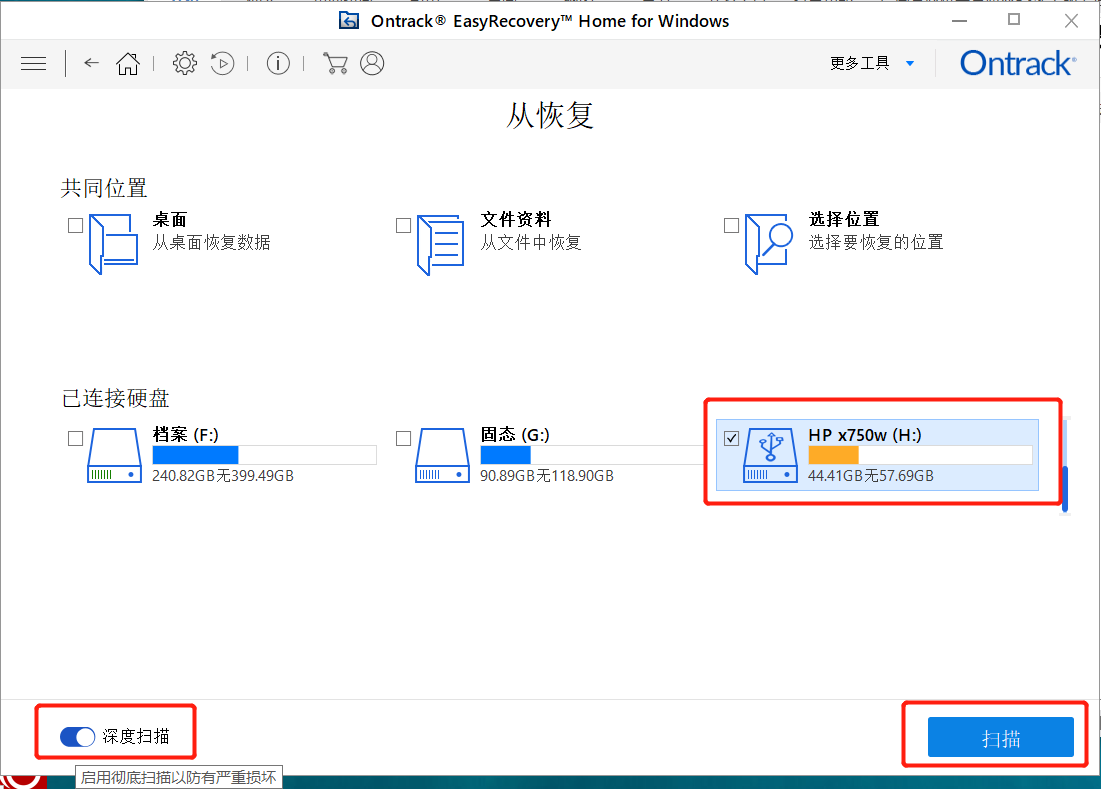Check the 桌面 checkbox

[75, 225]
